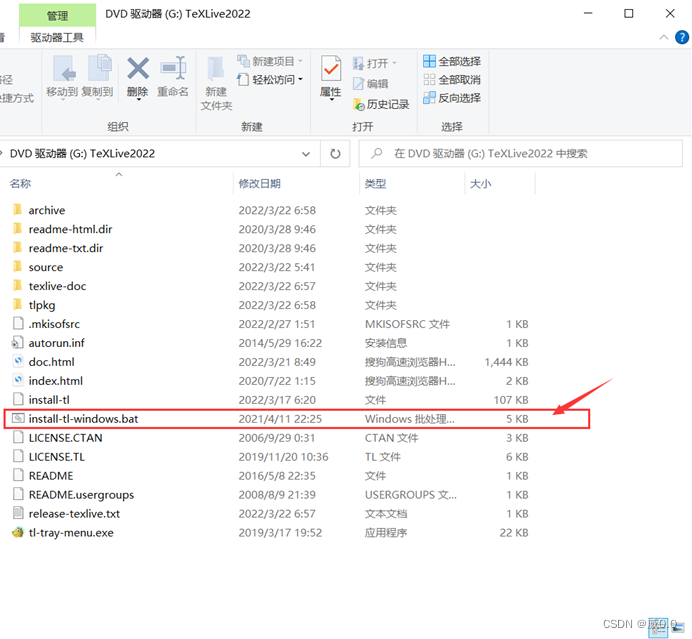This screenshot has width=692, height=639.
Task: Click size value 1,444 KB
Action: point(507,362)
